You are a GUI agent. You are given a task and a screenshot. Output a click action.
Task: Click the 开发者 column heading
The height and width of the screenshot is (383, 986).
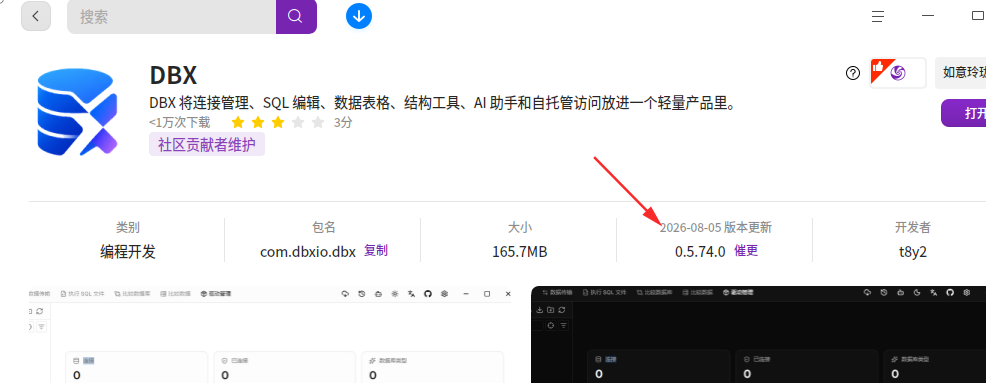point(913,228)
